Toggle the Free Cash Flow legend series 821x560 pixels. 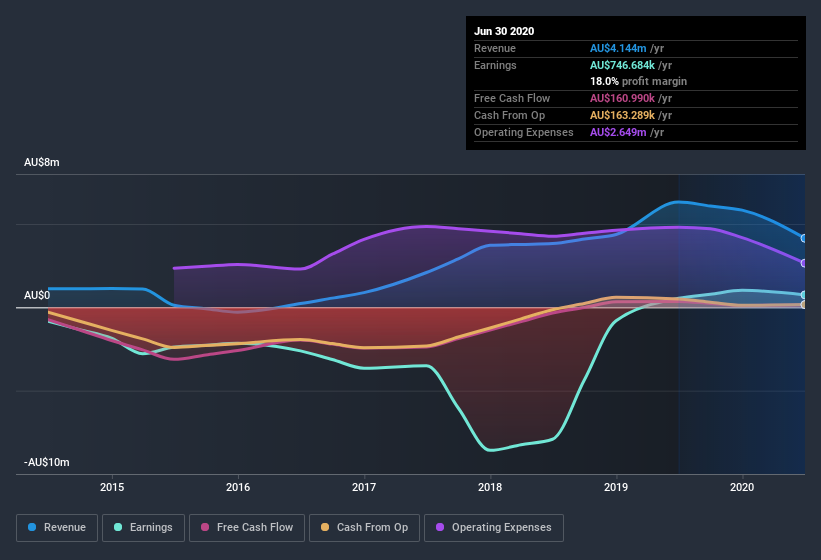coord(247,527)
